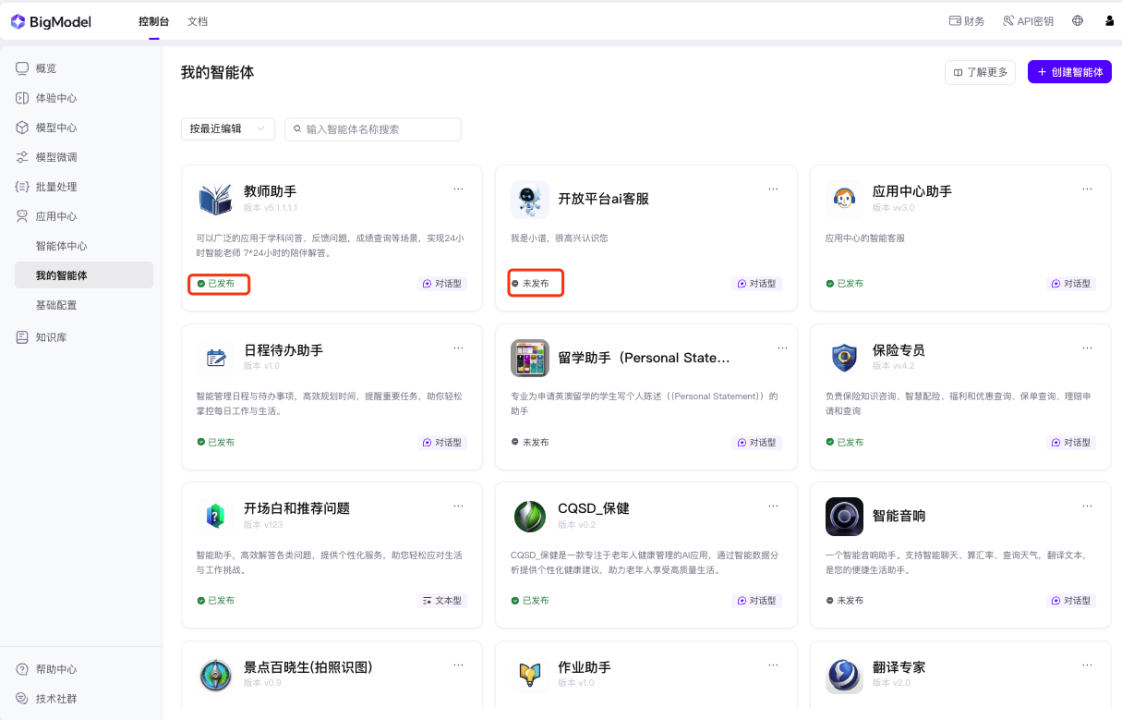Click the 教师助手 book icon
Image resolution: width=1122 pixels, height=720 pixels.
click(x=215, y=199)
